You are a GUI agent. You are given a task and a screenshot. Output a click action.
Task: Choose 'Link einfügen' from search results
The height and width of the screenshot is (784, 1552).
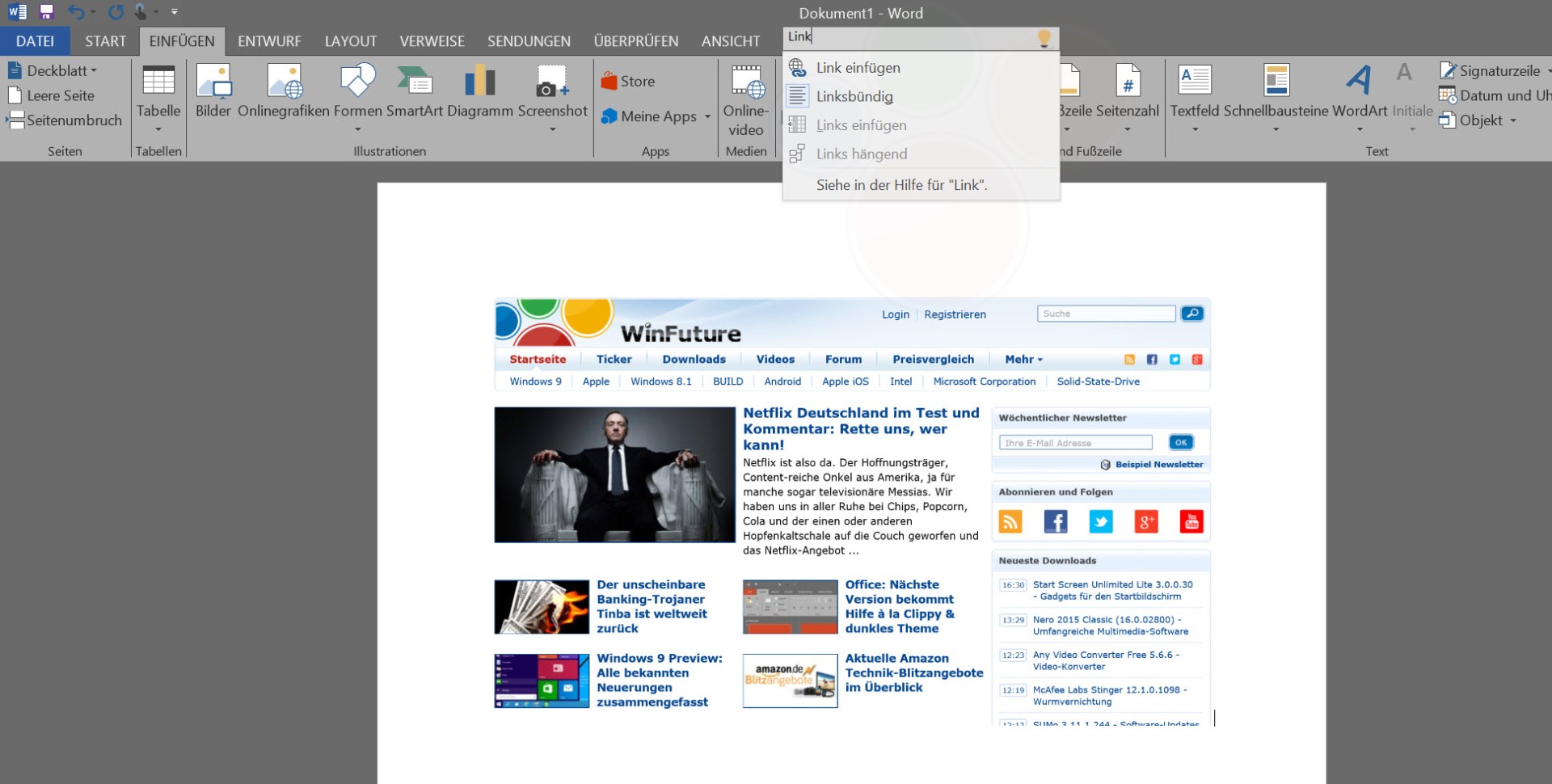921,68
